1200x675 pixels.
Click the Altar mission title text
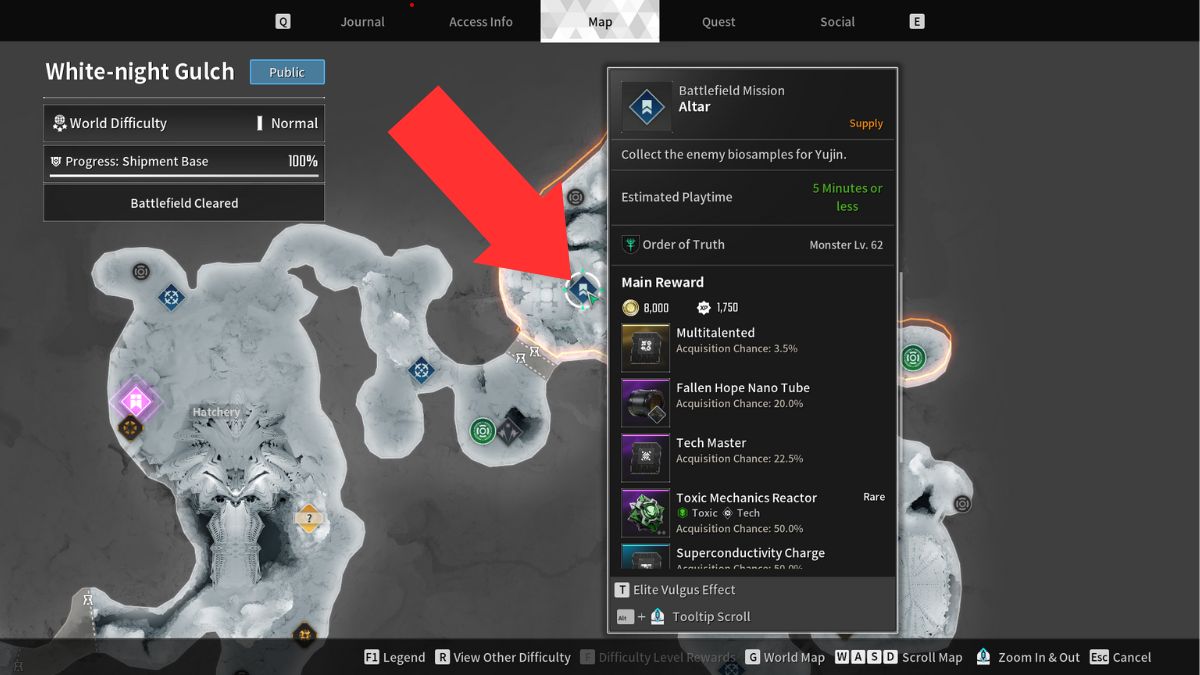[x=694, y=107]
